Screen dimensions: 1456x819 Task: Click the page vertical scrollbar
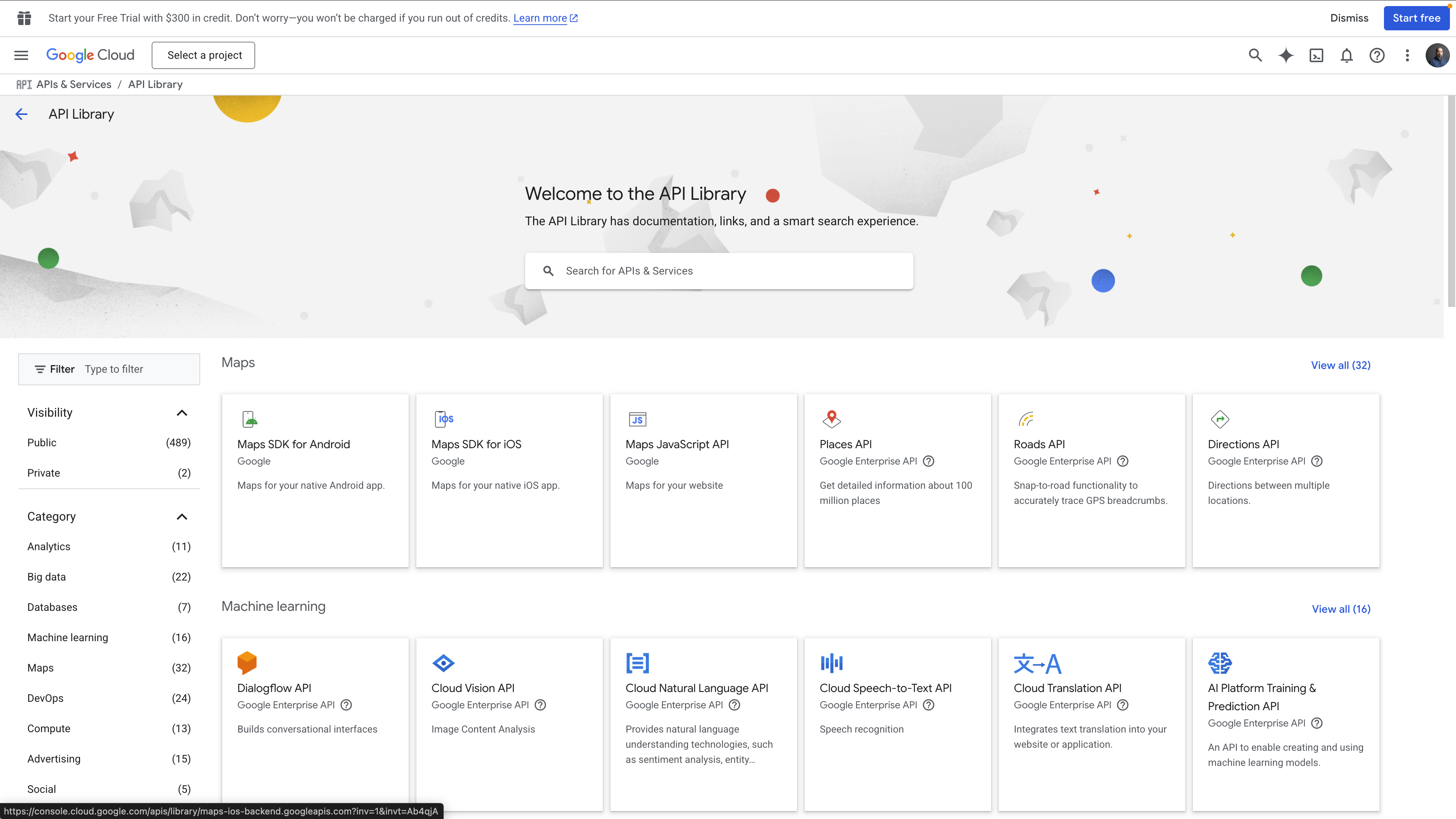[x=1451, y=202]
